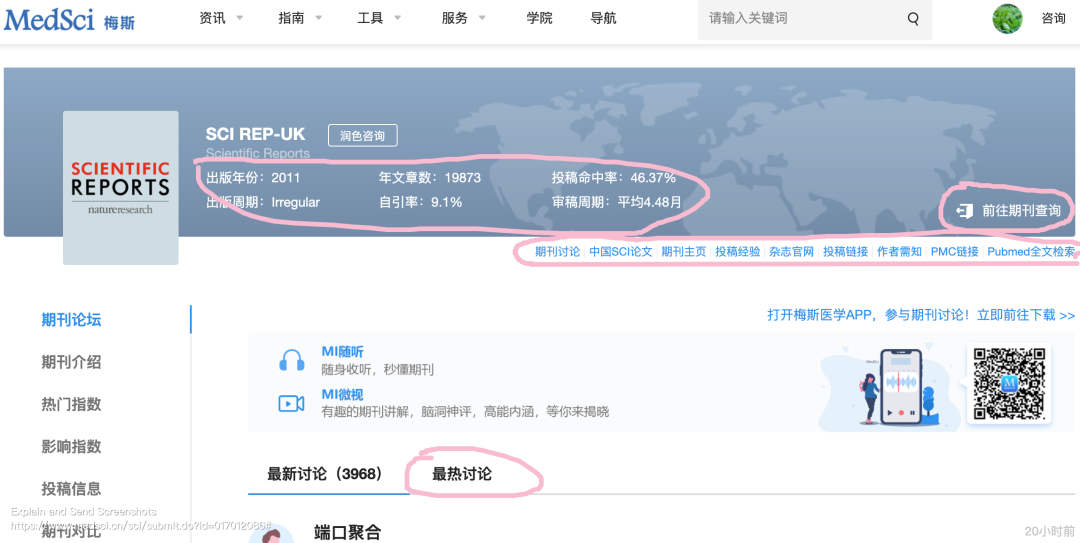Open the PMC链接 link
The height and width of the screenshot is (543, 1080).
tap(954, 252)
